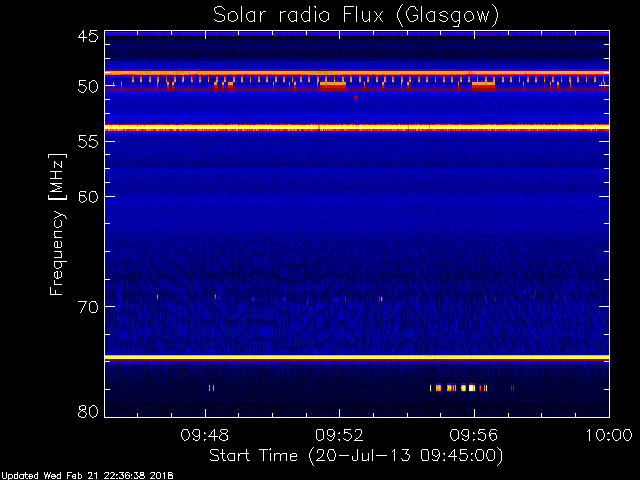Click the '50' frequency tick label
The width and height of the screenshot is (640, 480).
point(88,87)
